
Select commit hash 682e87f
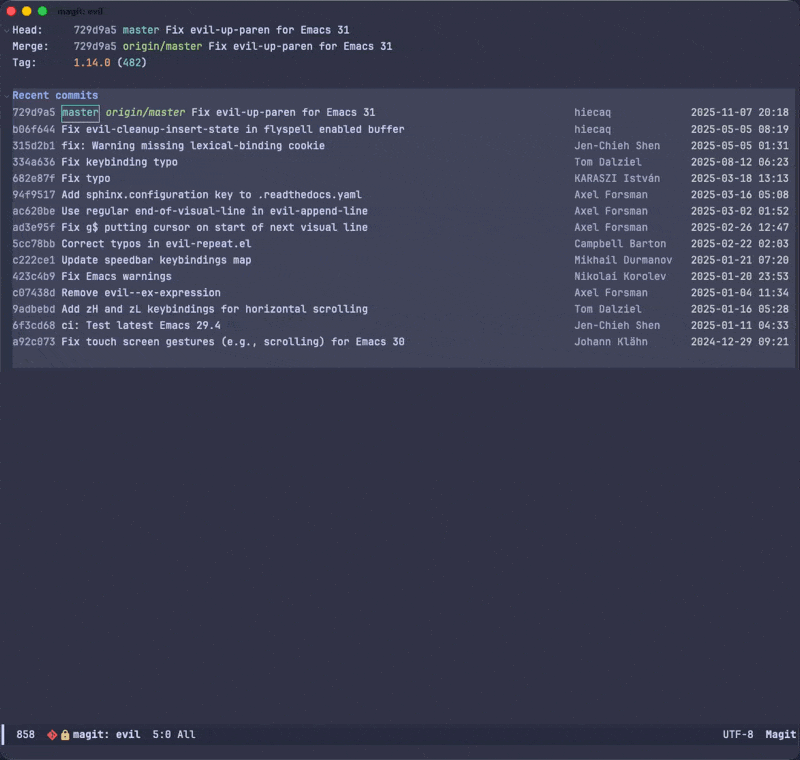[x=34, y=179]
